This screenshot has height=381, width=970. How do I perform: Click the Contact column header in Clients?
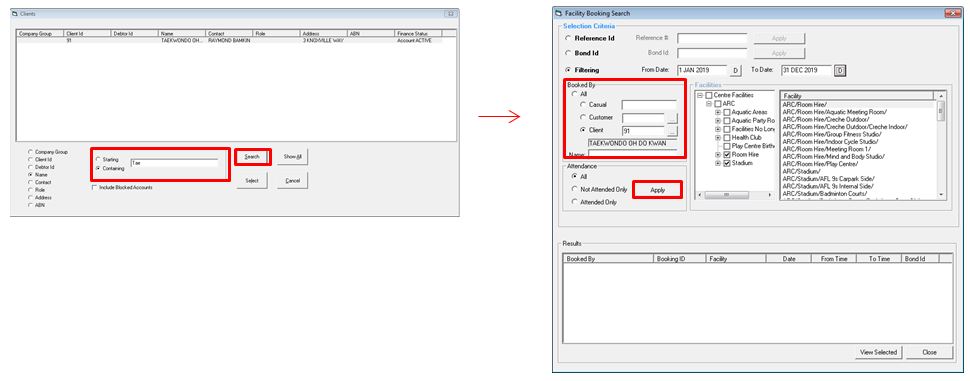tap(230, 33)
